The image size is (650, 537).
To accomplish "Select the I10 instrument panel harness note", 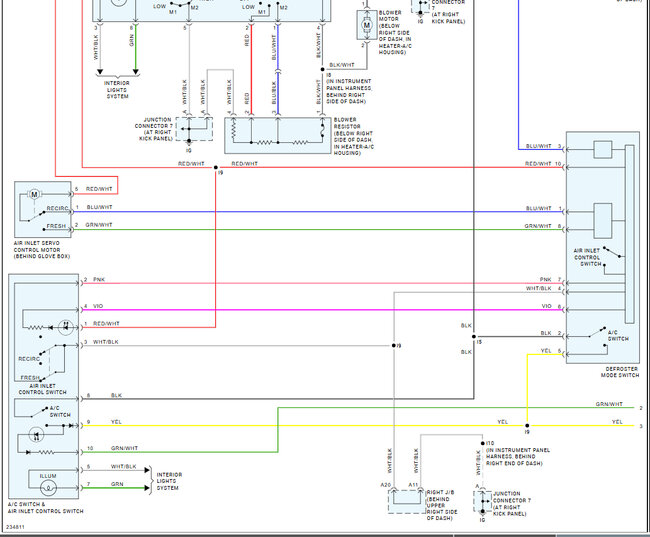I will click(x=517, y=453).
